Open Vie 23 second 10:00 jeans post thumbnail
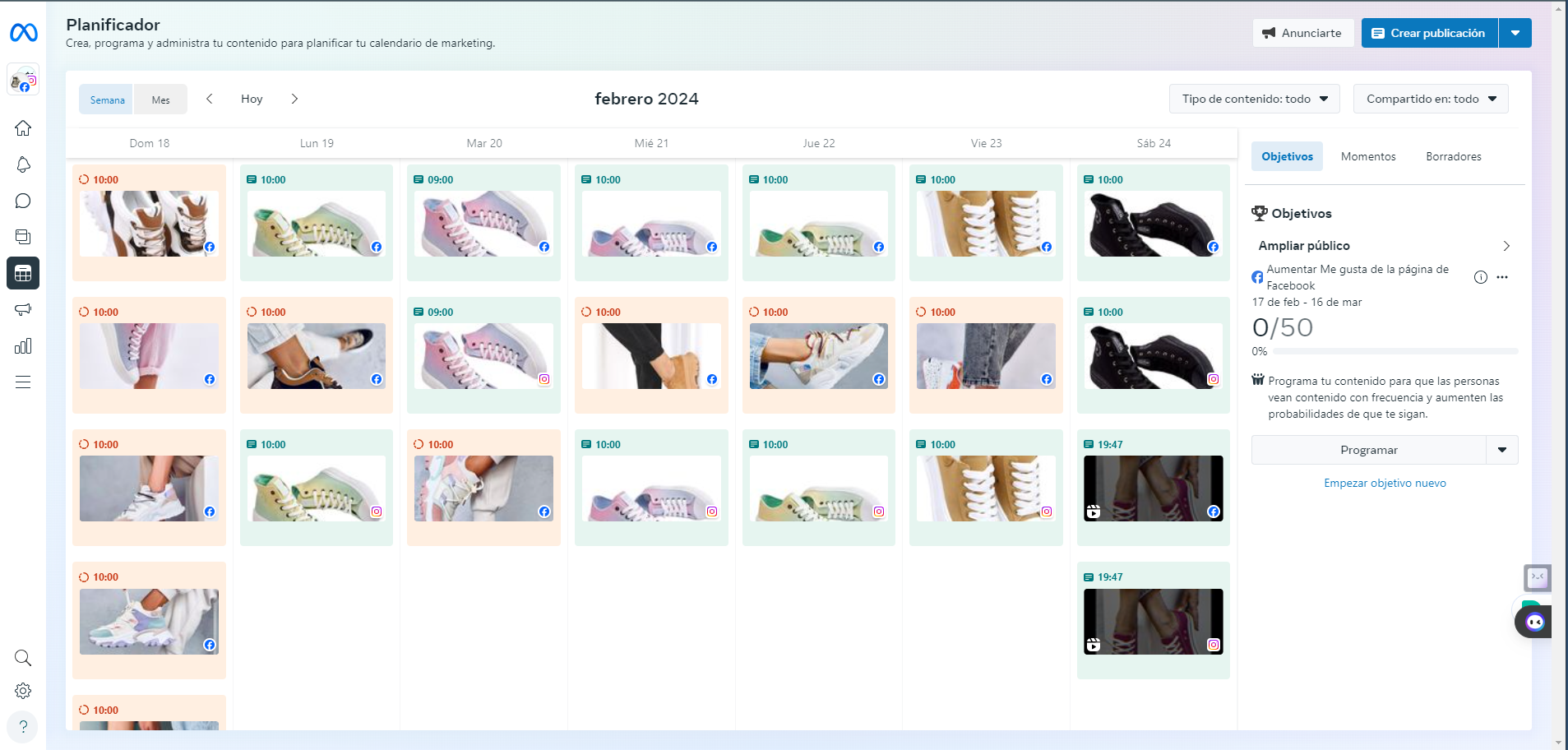 click(986, 356)
